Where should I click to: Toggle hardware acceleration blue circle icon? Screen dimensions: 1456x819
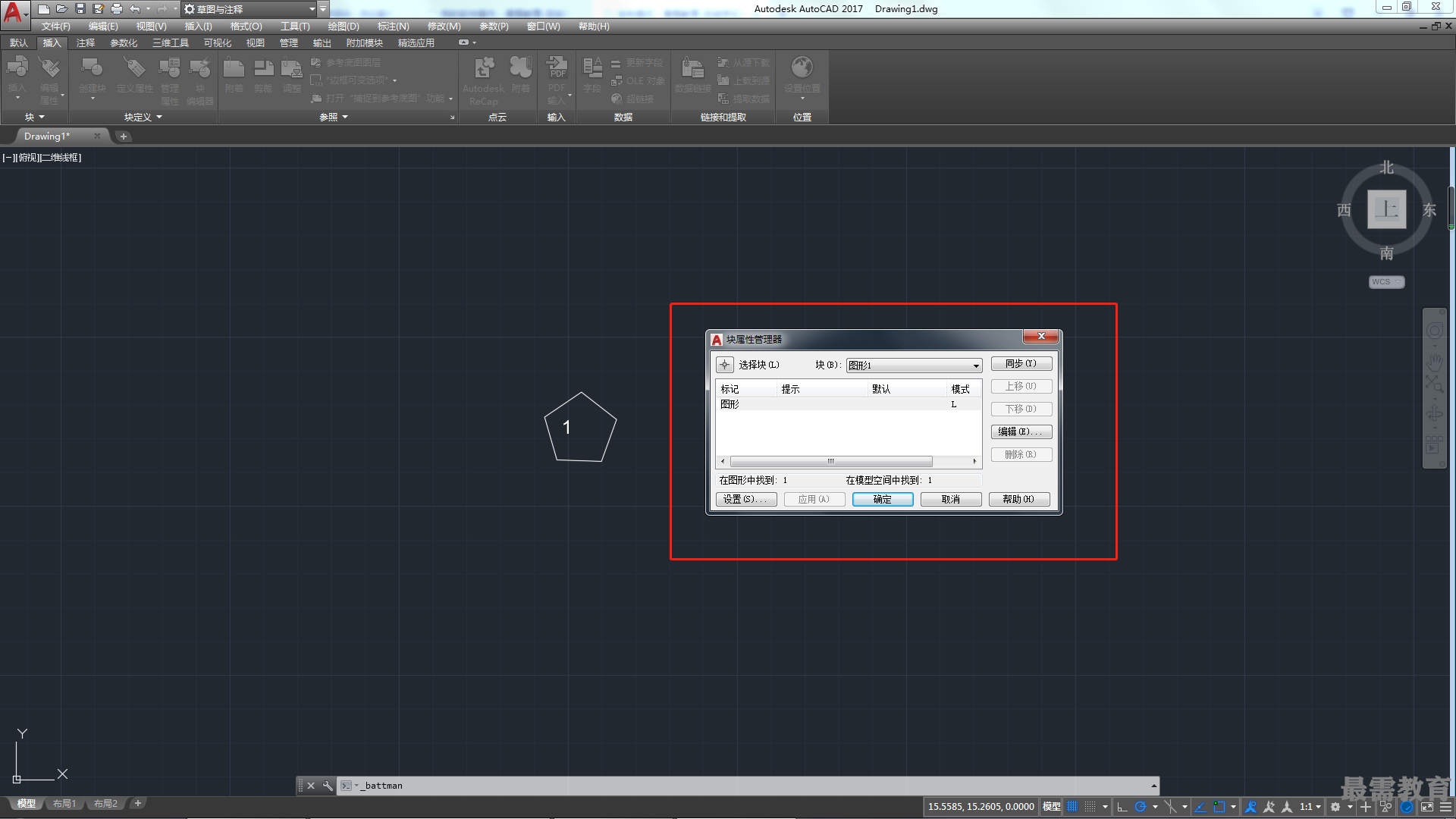1407,807
